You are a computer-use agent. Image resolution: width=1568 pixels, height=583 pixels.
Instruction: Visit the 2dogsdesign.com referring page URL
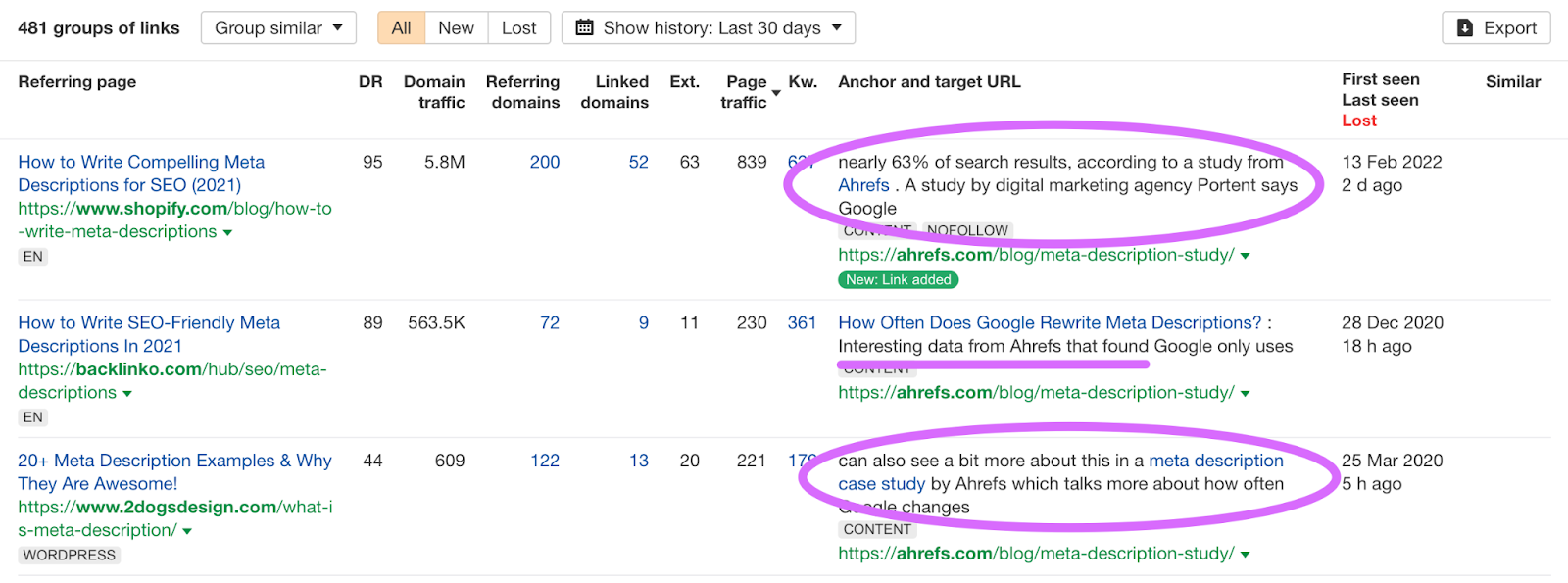click(x=175, y=519)
